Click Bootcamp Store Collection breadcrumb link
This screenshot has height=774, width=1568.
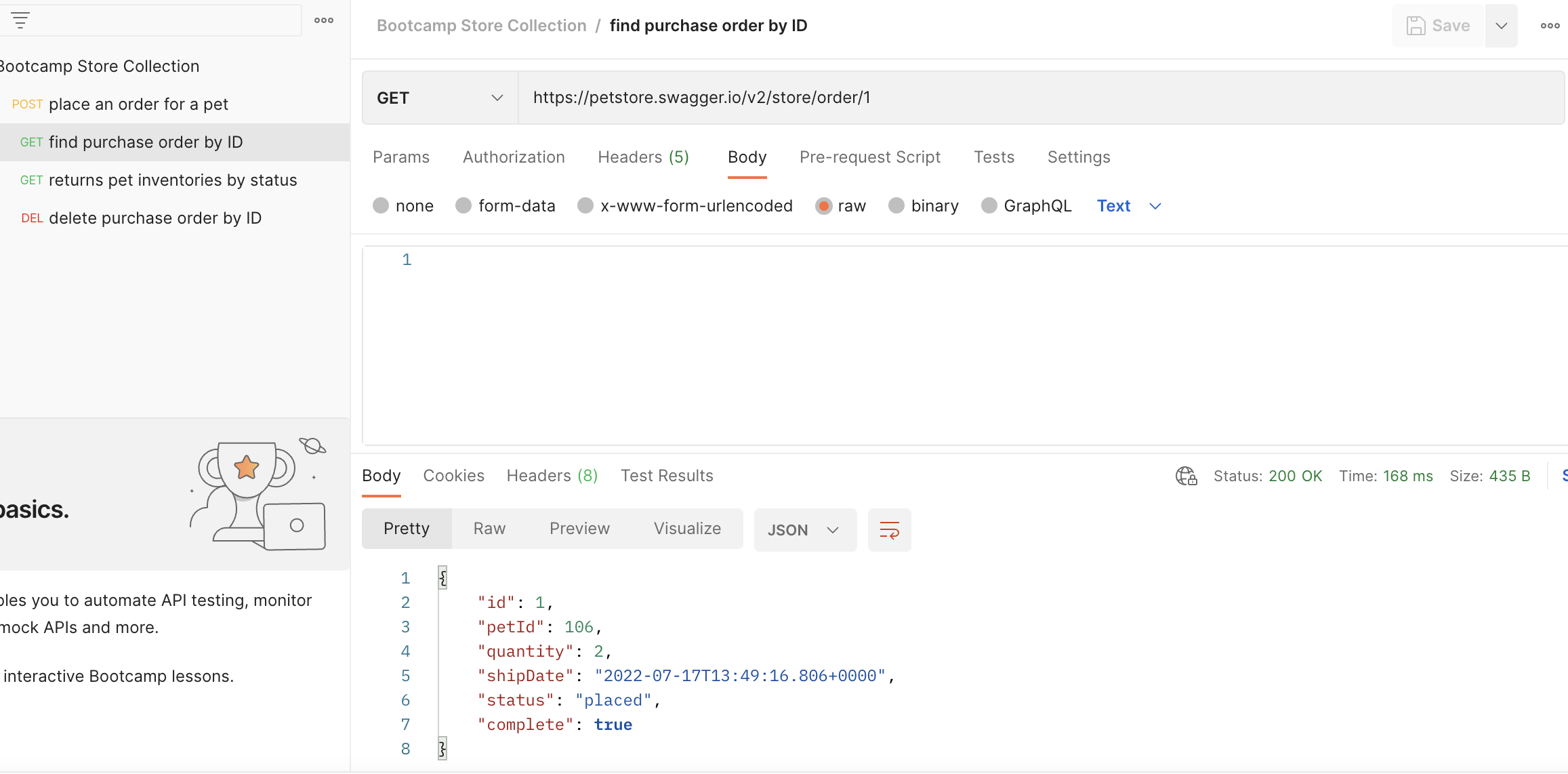point(482,26)
